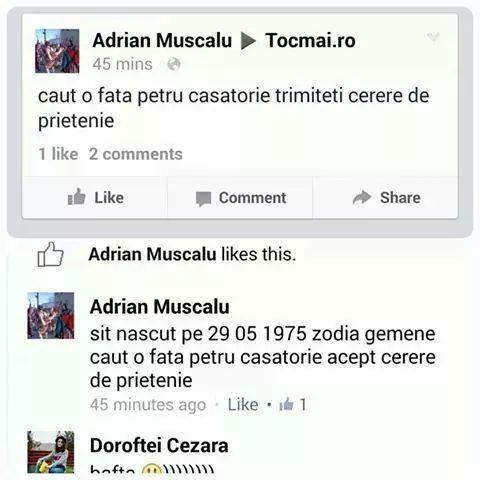View the '1 like' count on the post

point(58,154)
